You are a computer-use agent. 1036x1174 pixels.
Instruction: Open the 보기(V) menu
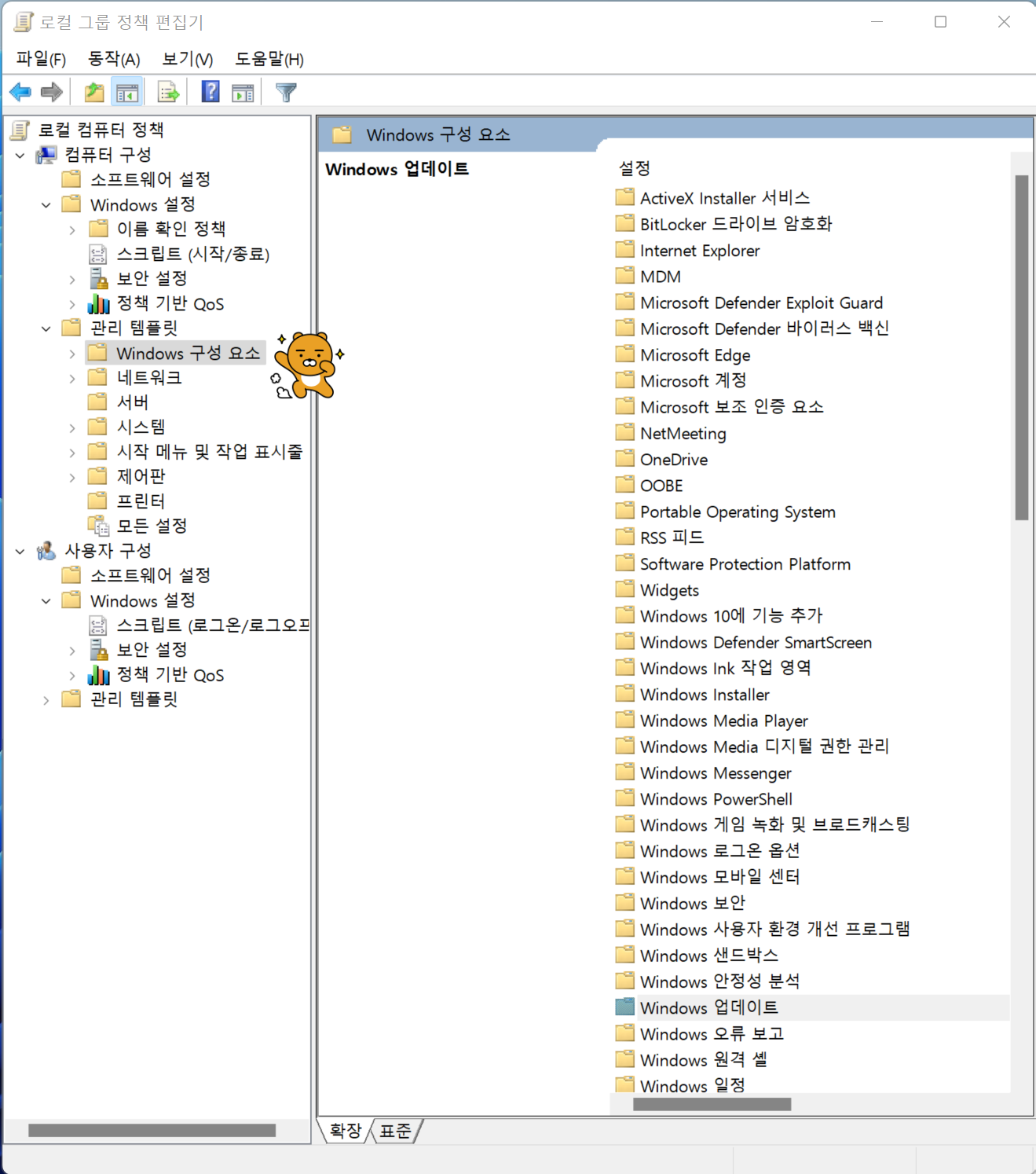(x=187, y=59)
